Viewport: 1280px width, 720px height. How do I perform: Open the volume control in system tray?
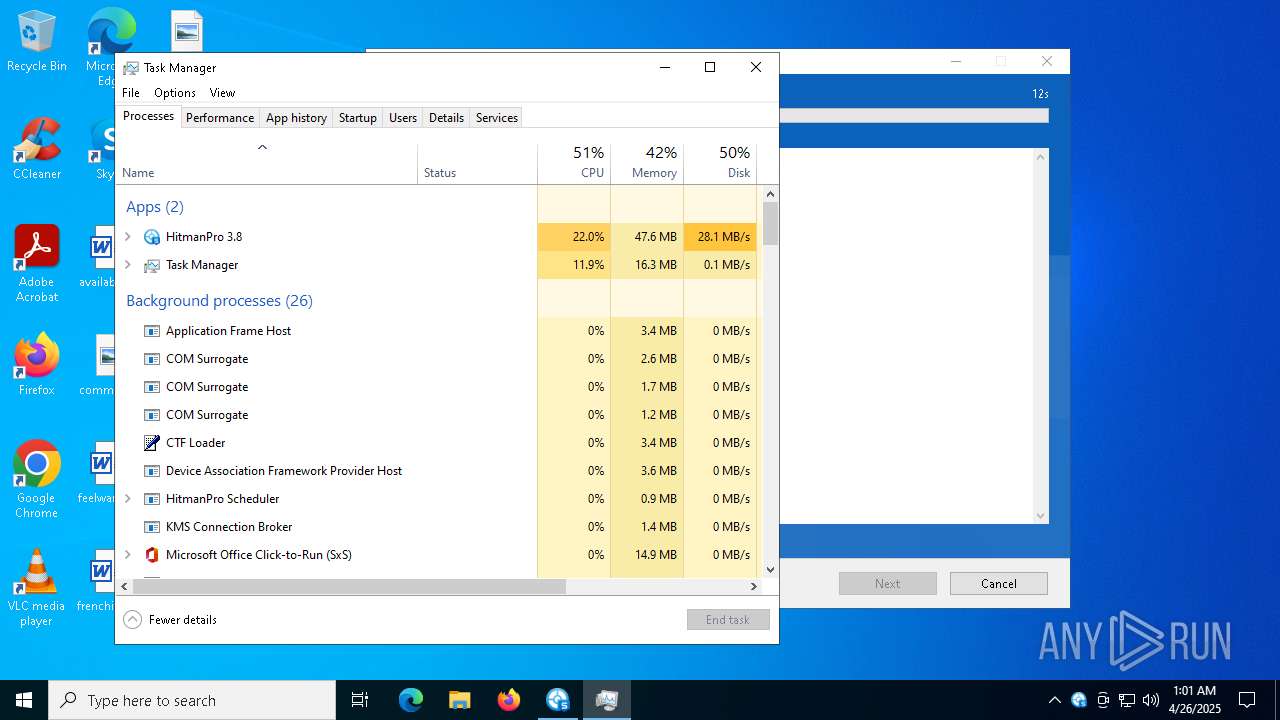[x=1151, y=700]
